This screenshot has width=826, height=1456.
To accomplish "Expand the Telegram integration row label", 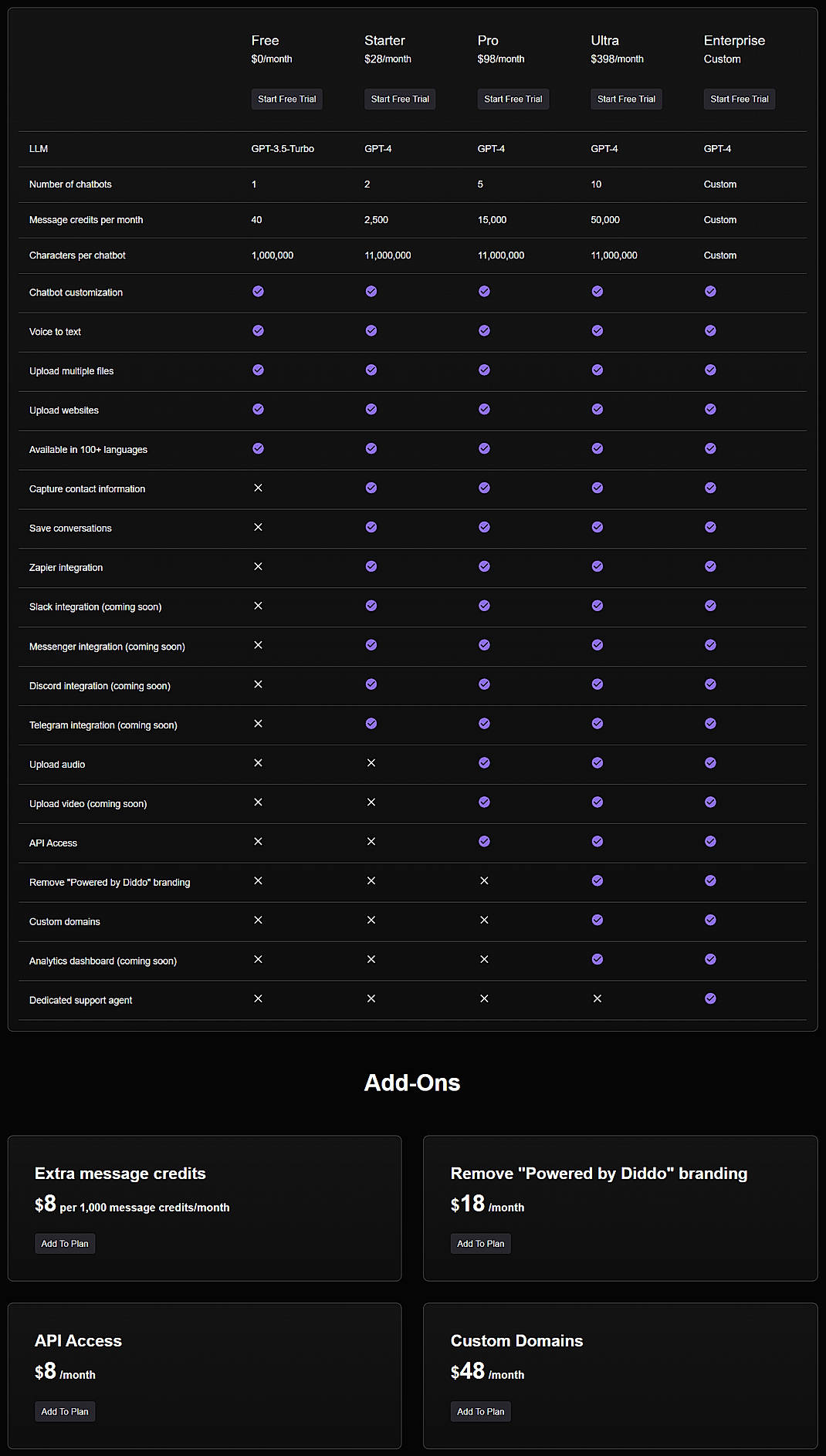I will point(103,725).
